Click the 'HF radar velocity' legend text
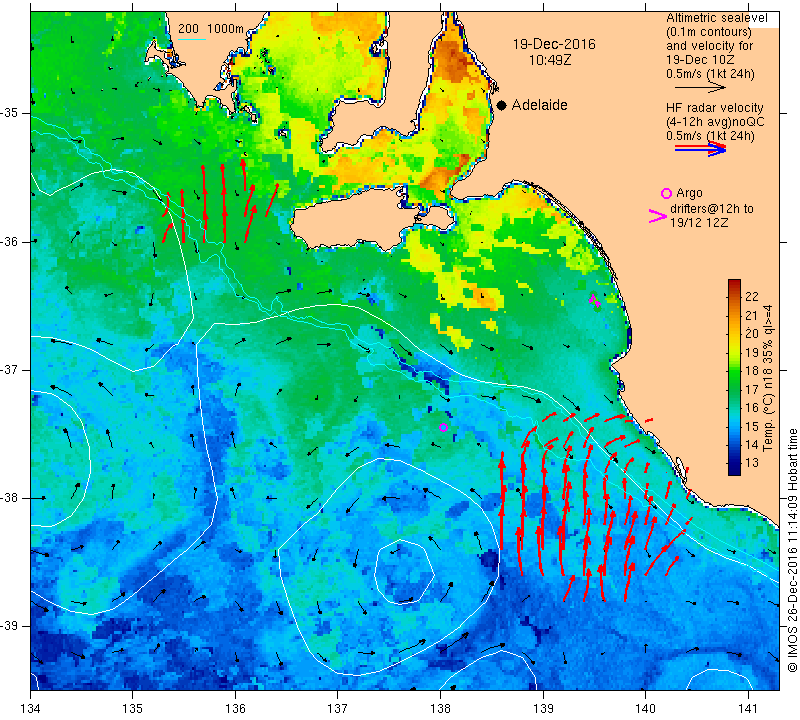Image resolution: width=800 pixels, height=720 pixels. [x=714, y=108]
